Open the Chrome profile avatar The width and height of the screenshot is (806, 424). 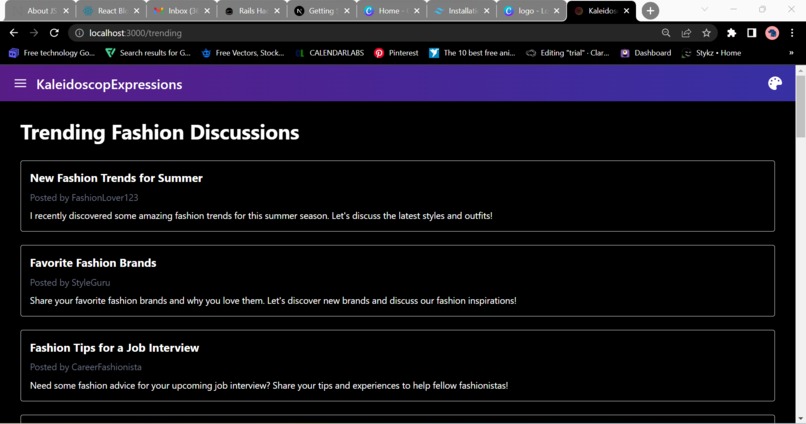[x=772, y=33]
